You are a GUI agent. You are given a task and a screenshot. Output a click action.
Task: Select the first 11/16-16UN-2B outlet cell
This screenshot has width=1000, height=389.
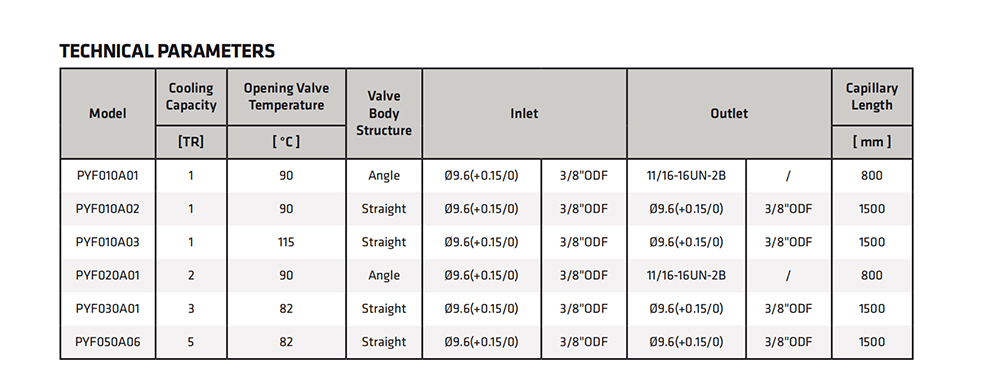click(686, 175)
